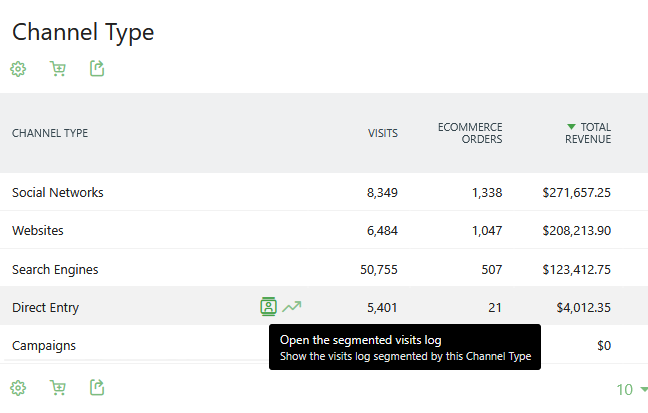Click the top ecommerce cart icon
The height and width of the screenshot is (413, 648).
[58, 69]
